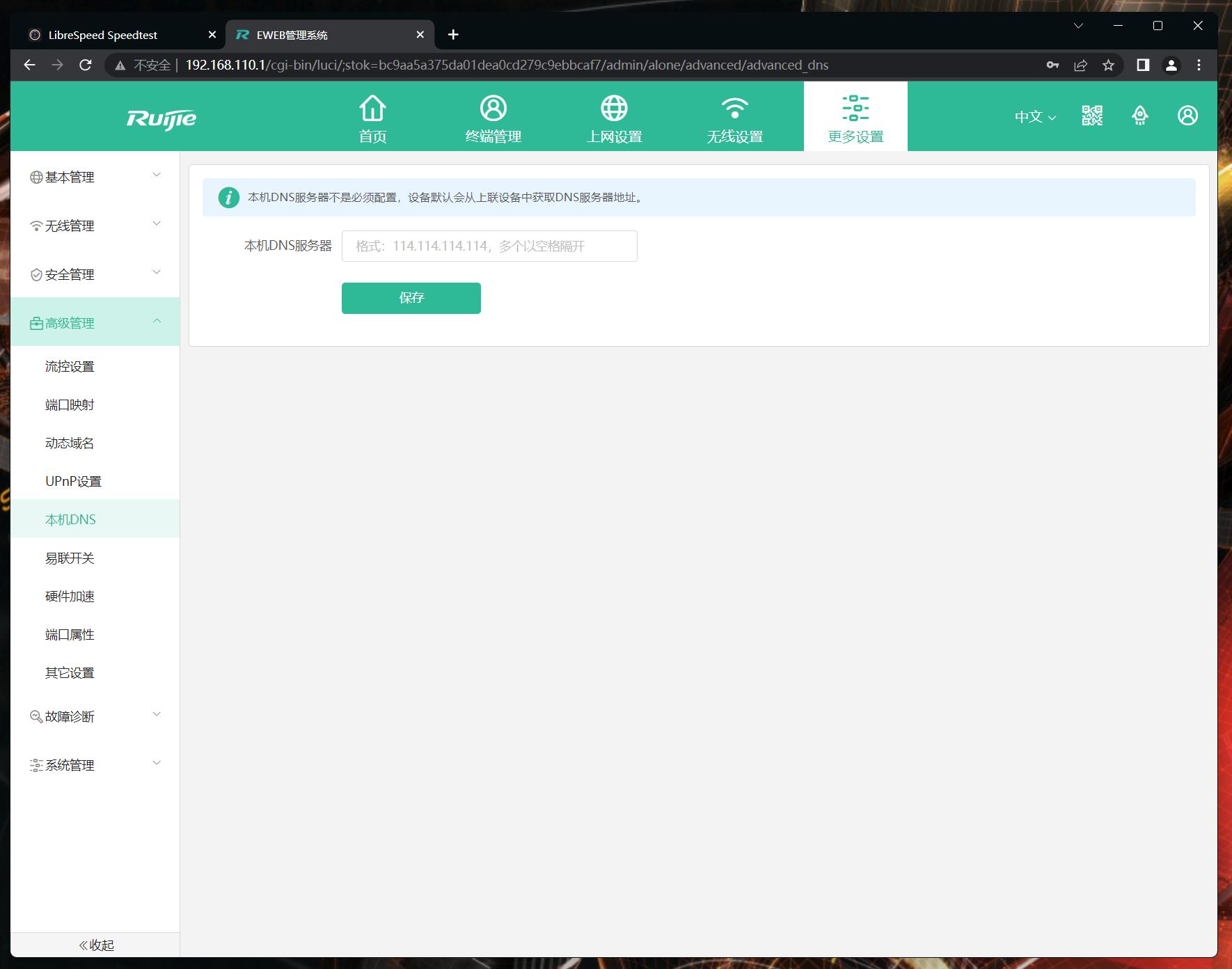
Task: Open the user account icon in header
Action: click(x=1187, y=116)
